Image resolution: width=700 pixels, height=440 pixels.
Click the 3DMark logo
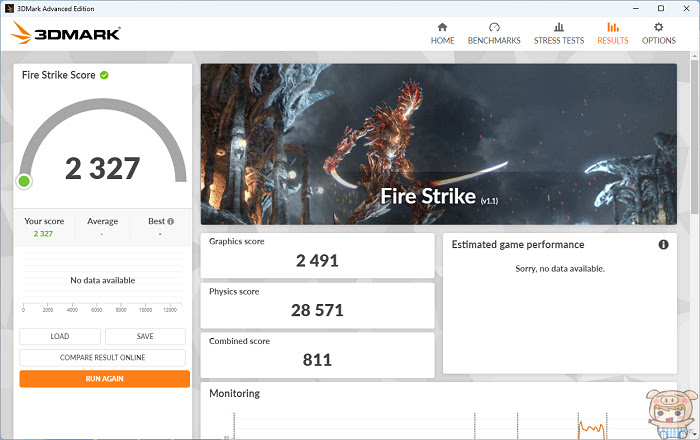pyautogui.click(x=66, y=33)
